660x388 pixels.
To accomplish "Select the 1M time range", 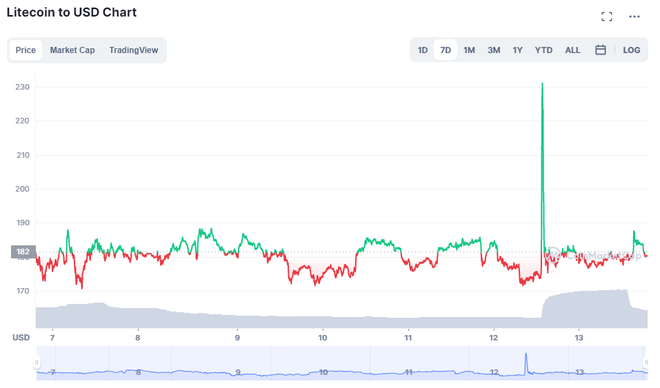I will pos(469,50).
